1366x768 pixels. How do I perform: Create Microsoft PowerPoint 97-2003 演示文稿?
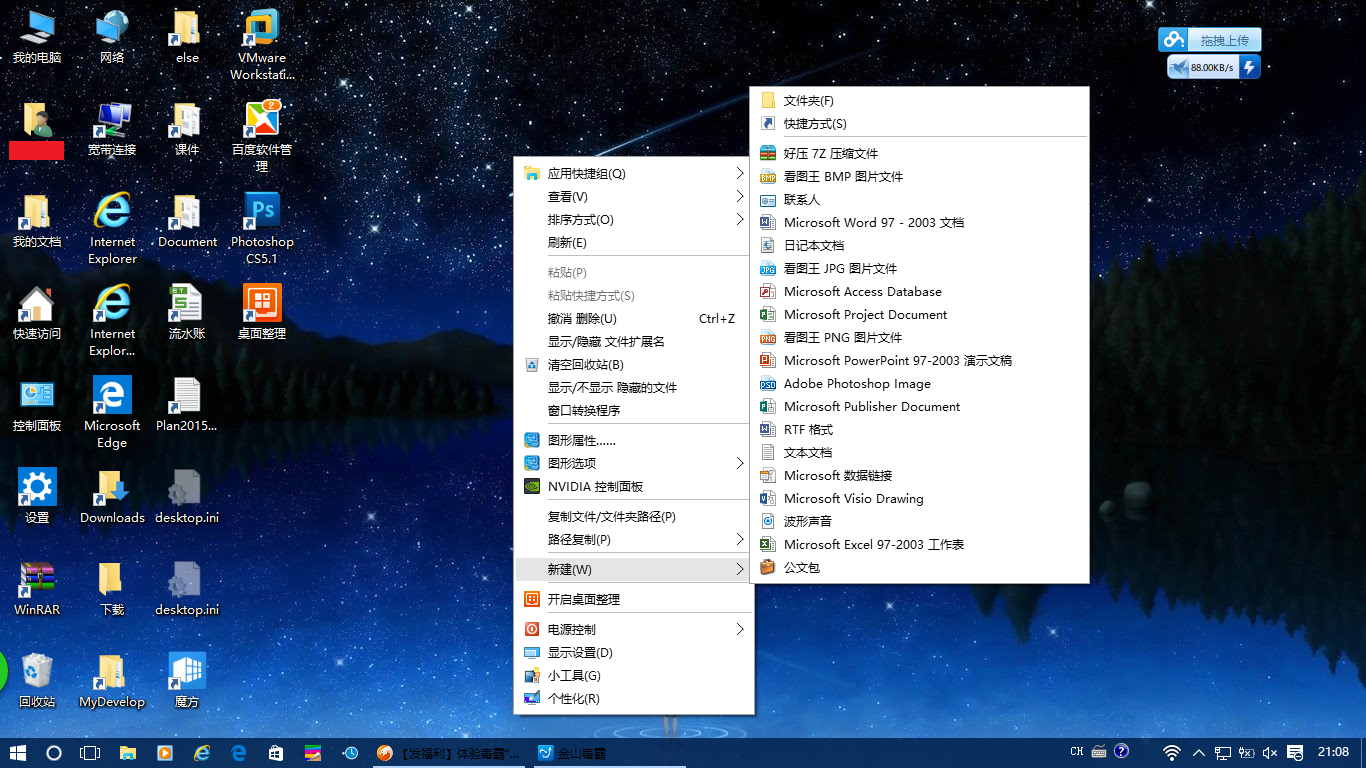[x=919, y=360]
